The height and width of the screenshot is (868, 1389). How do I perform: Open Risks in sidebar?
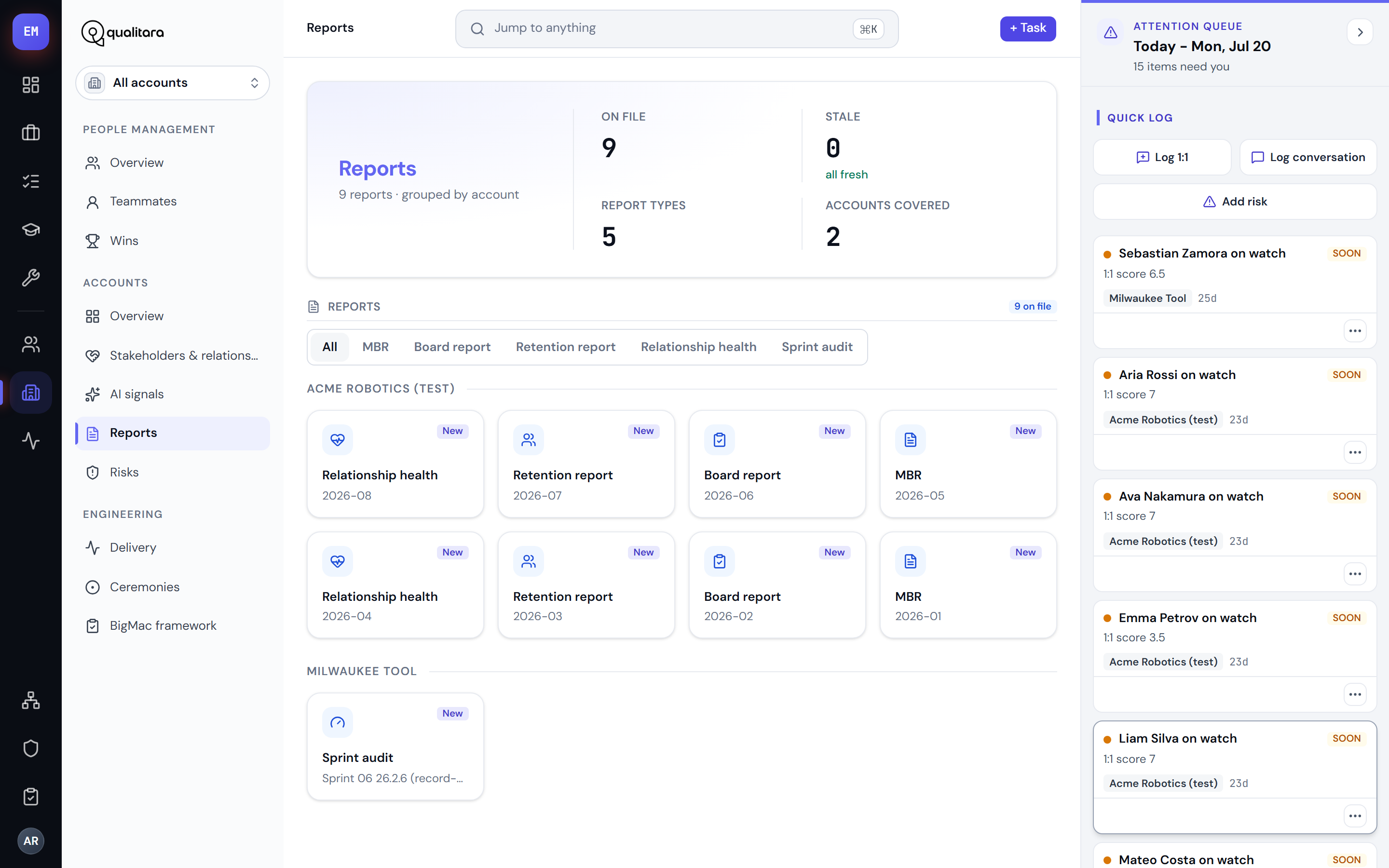[x=173, y=473]
